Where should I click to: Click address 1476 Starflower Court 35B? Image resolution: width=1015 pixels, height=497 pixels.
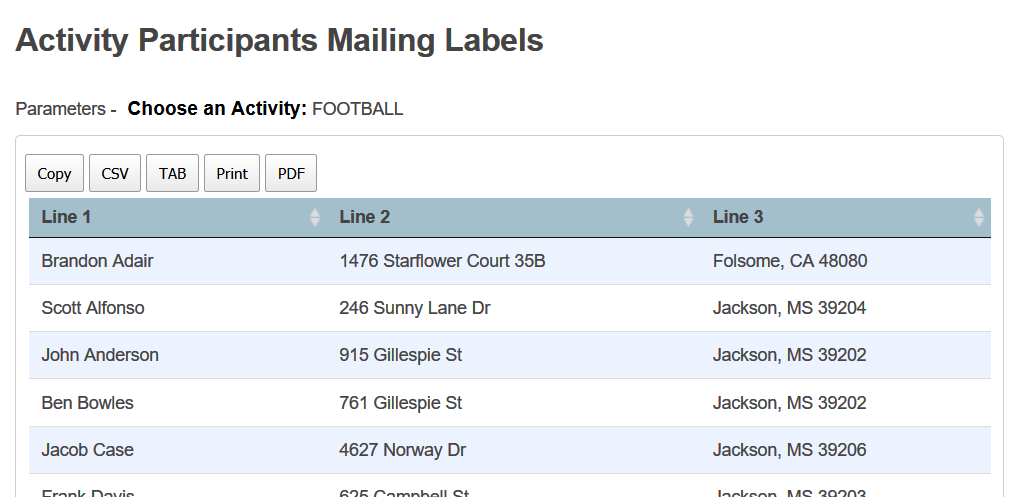[442, 261]
